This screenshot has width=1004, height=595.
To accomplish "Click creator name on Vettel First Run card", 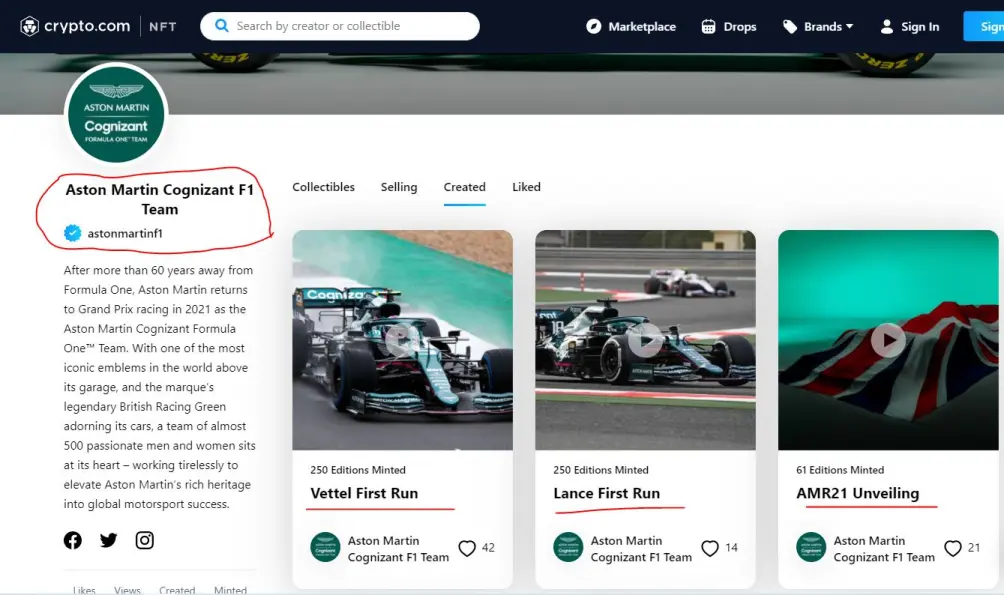I will point(398,549).
